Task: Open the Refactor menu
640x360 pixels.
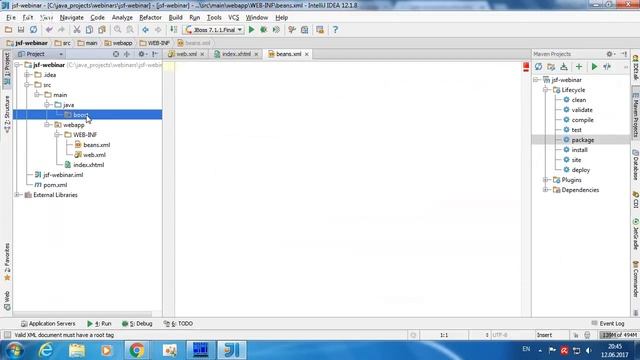Action: [150, 18]
